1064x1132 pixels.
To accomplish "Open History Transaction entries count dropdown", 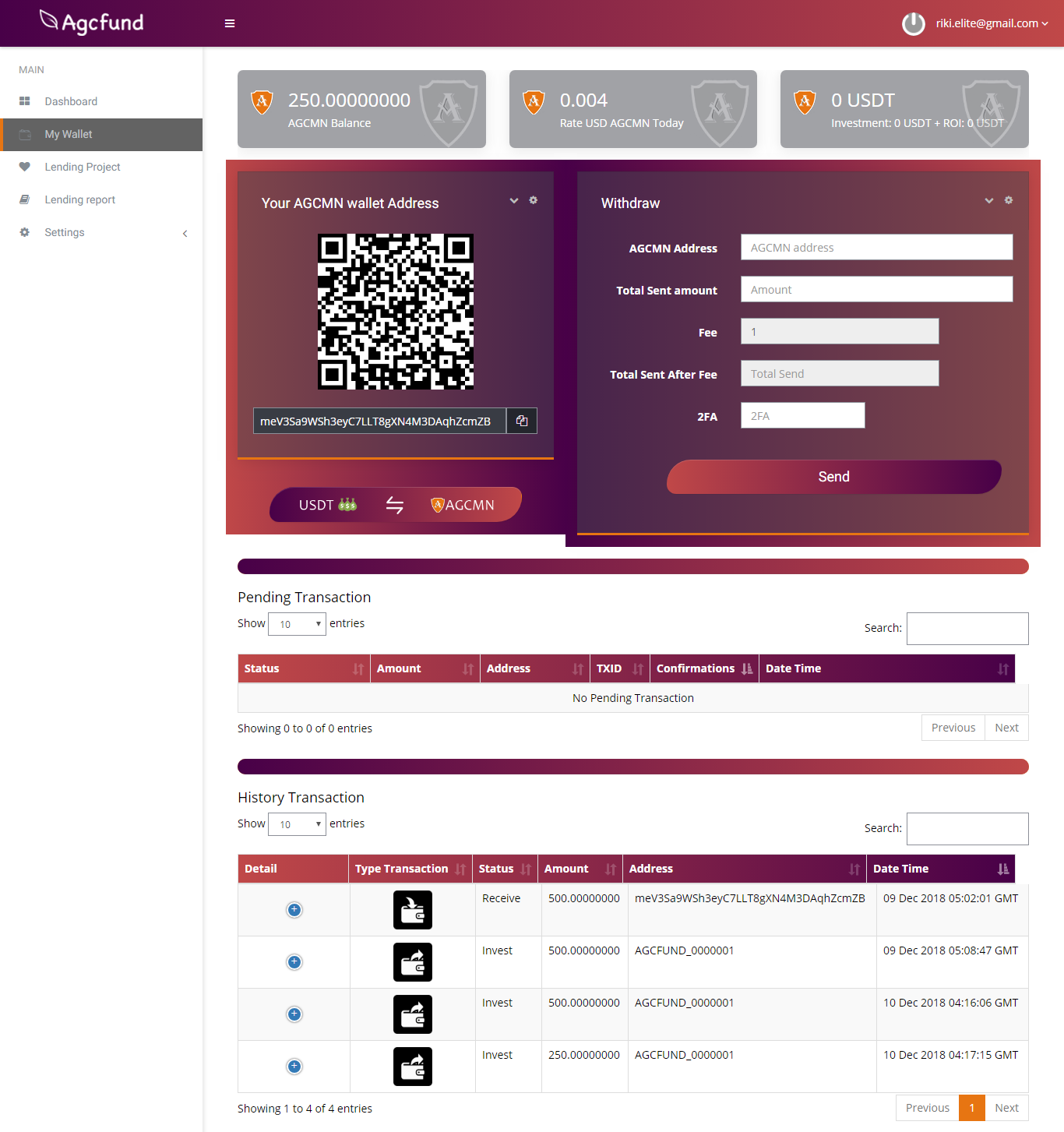I will click(x=297, y=824).
